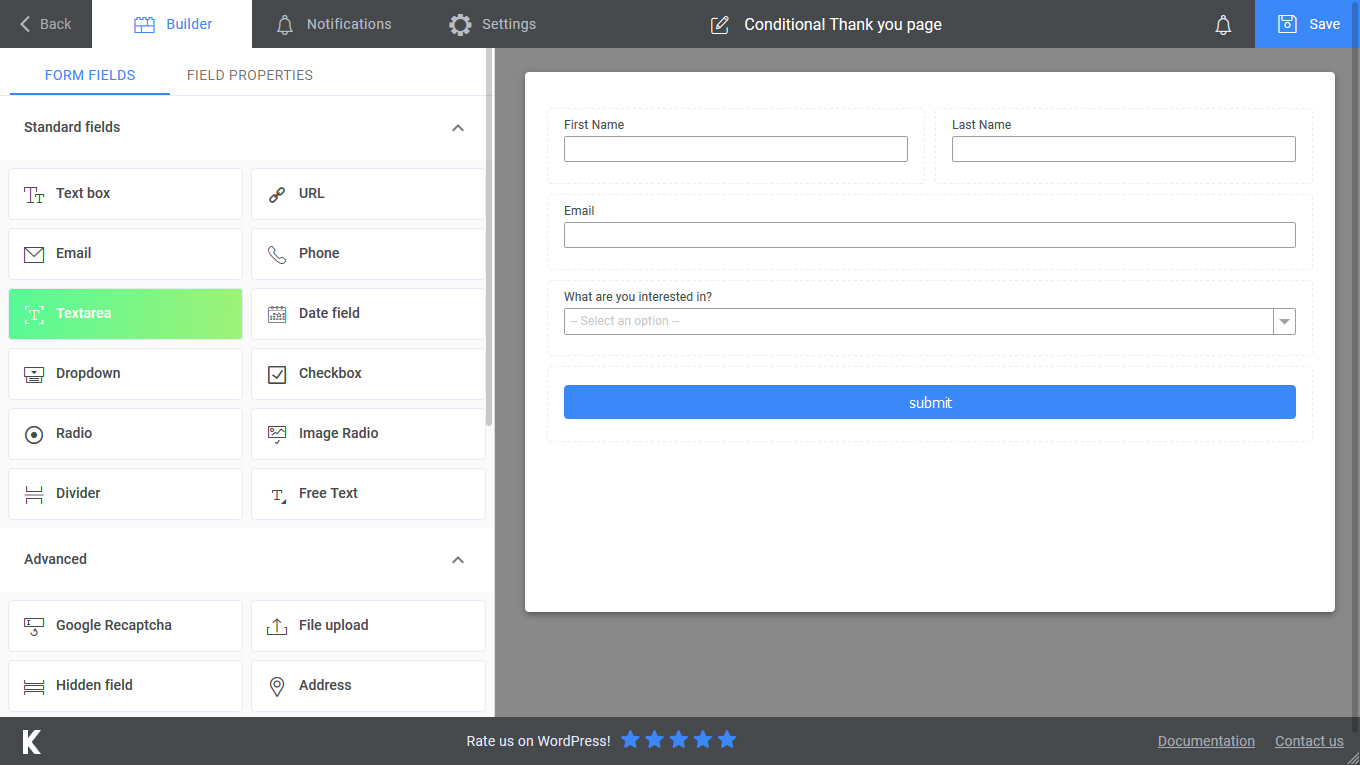
Task: Select the FORM FIELDS tab
Action: pos(90,75)
